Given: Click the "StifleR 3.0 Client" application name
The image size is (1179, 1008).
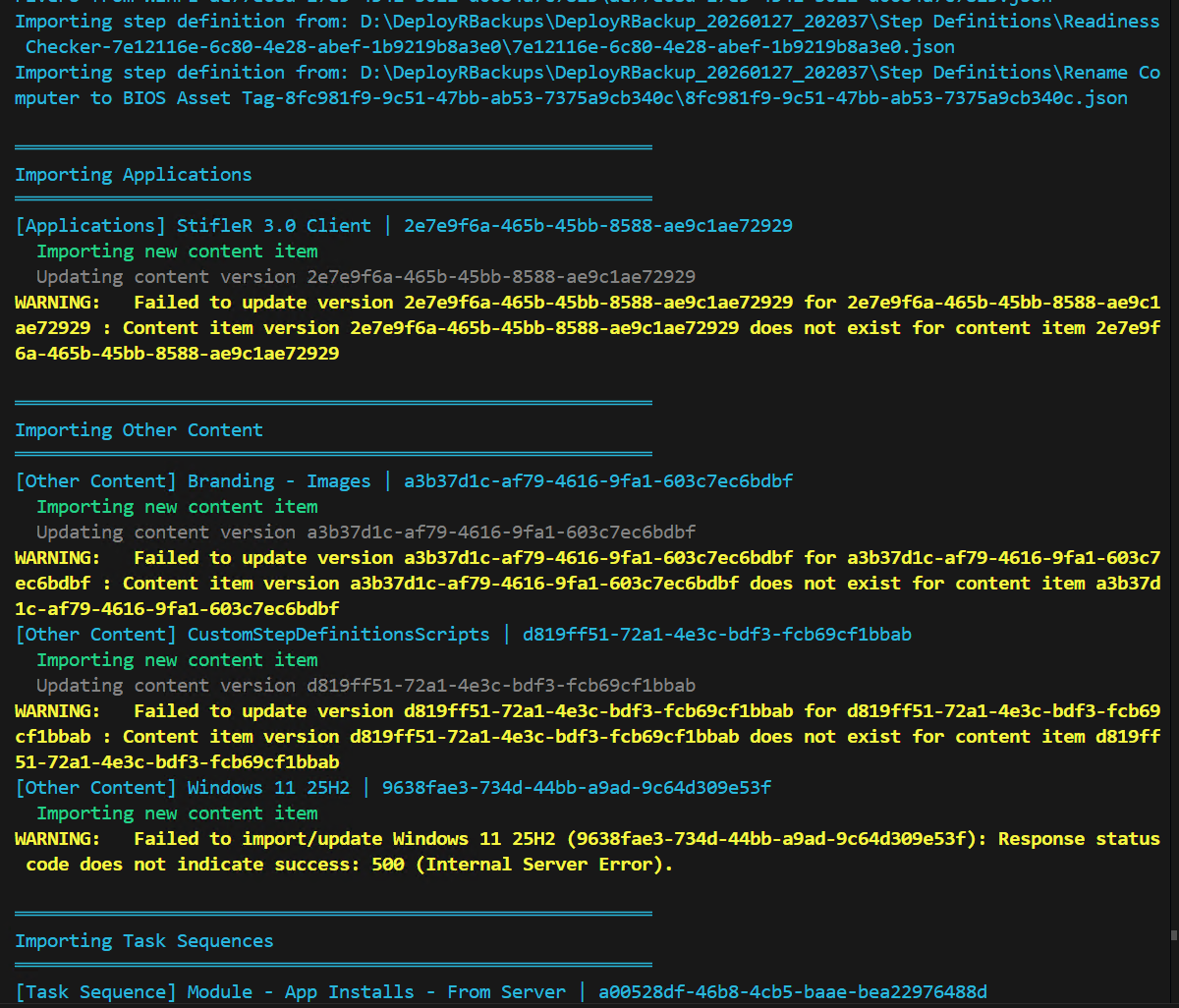Looking at the screenshot, I should 274,226.
